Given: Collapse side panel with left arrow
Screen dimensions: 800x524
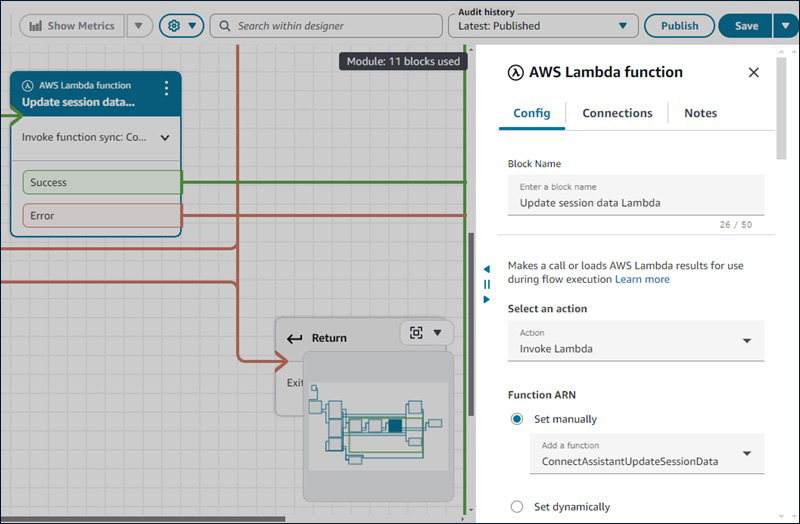Looking at the screenshot, I should tap(486, 269).
